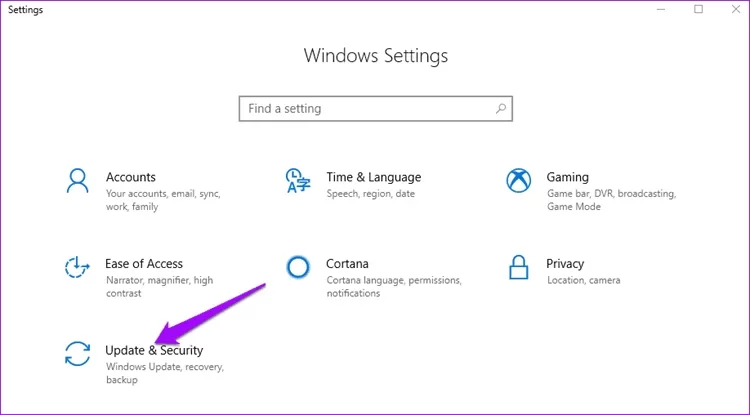Click the 'Game bar, DVR, broadcasting' description text
This screenshot has width=750, height=415.
[611, 193]
